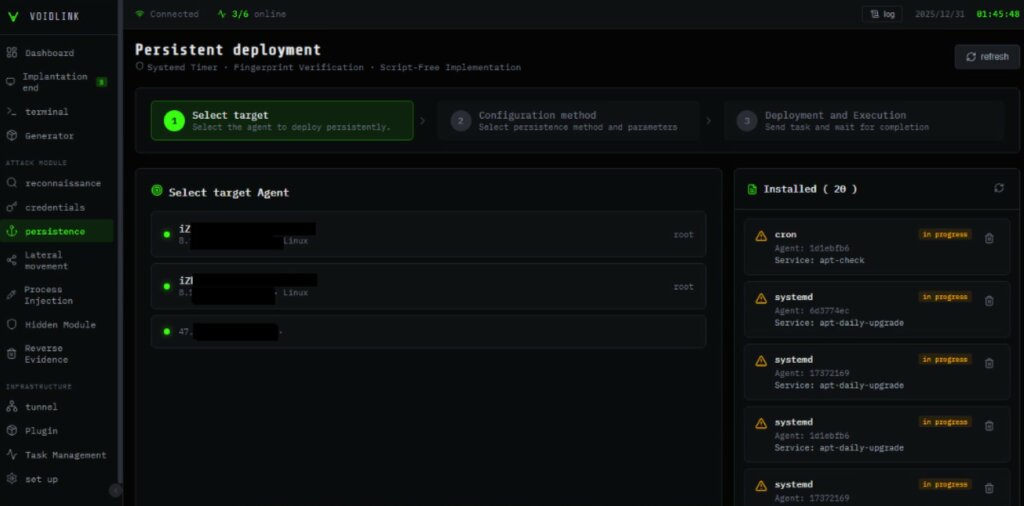1024x506 pixels.
Task: Delete the cron apt-check persistence entry
Action: click(989, 238)
